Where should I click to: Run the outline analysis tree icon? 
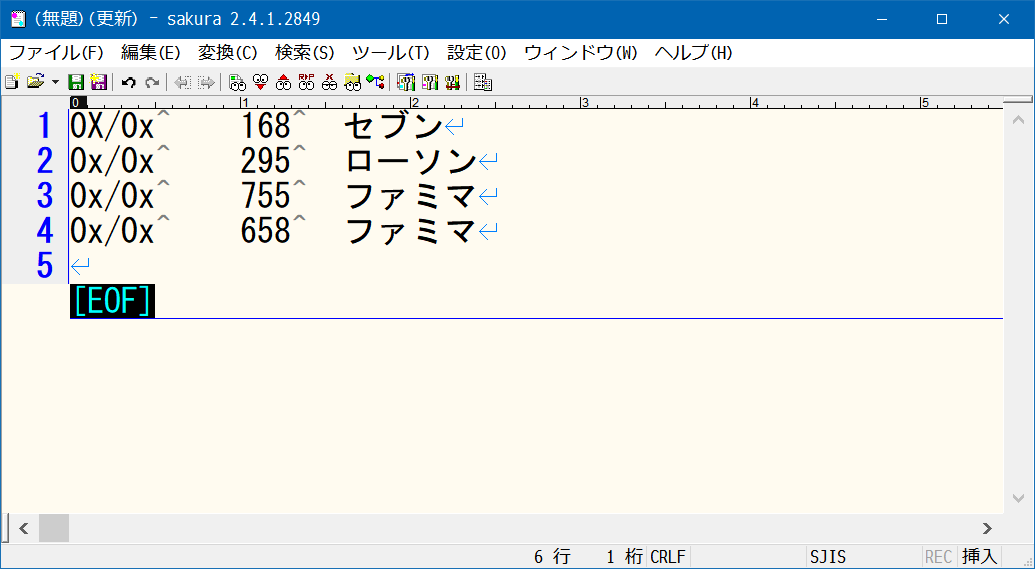tap(376, 82)
